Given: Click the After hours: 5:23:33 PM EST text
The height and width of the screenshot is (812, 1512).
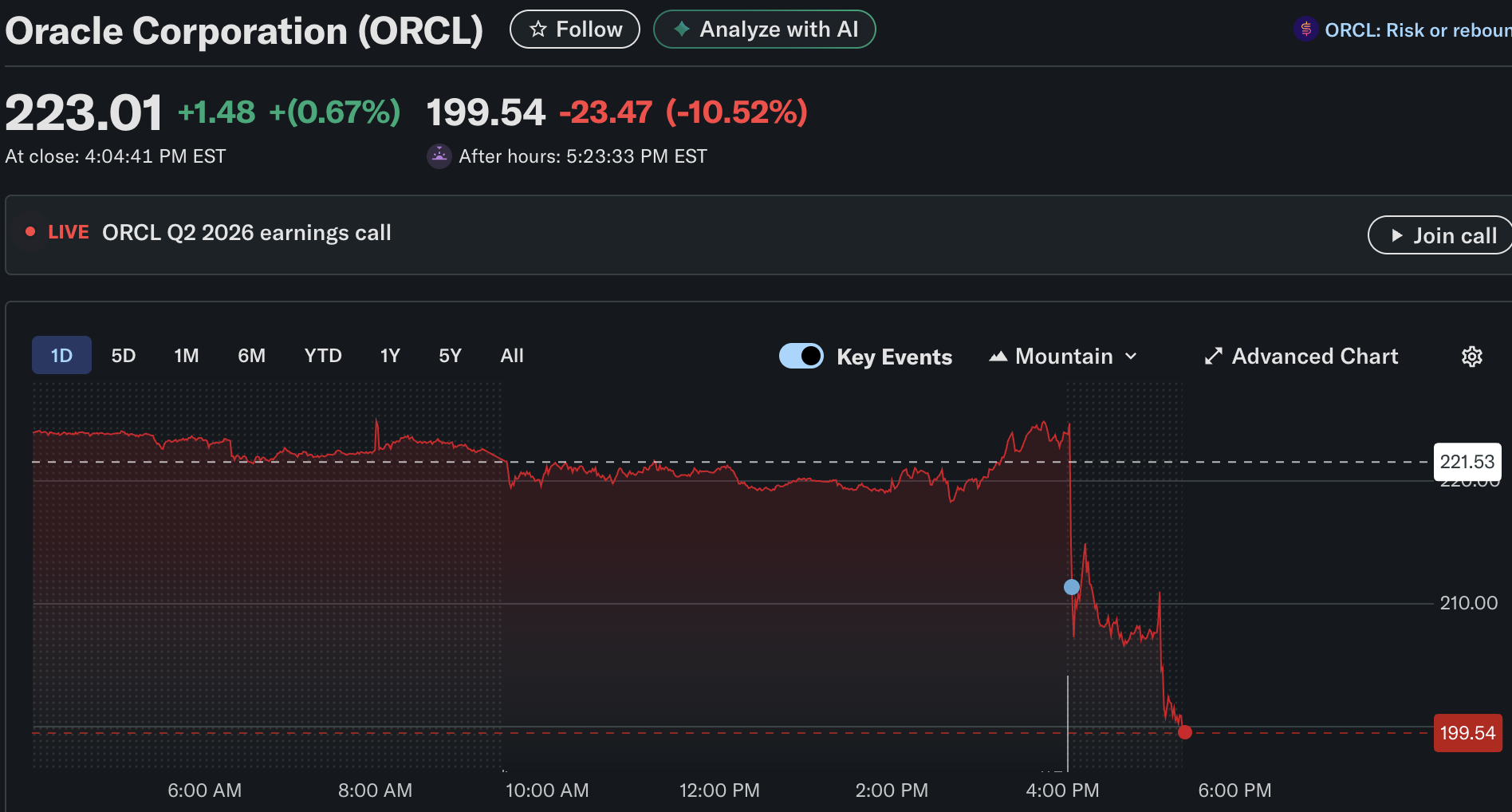Looking at the screenshot, I should pyautogui.click(x=583, y=156).
